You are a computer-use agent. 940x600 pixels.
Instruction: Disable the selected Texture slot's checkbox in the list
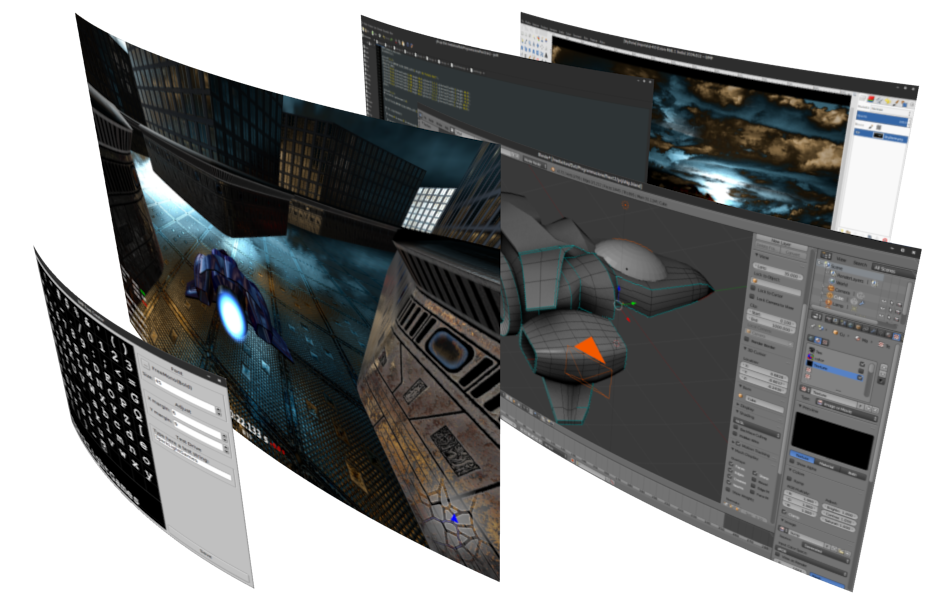(858, 378)
